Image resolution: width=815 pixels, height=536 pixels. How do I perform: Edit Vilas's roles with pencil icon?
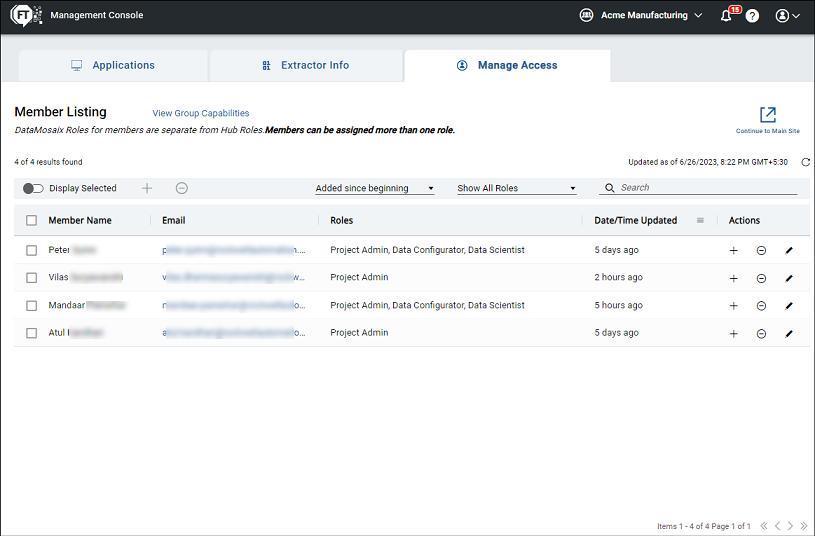(x=789, y=278)
